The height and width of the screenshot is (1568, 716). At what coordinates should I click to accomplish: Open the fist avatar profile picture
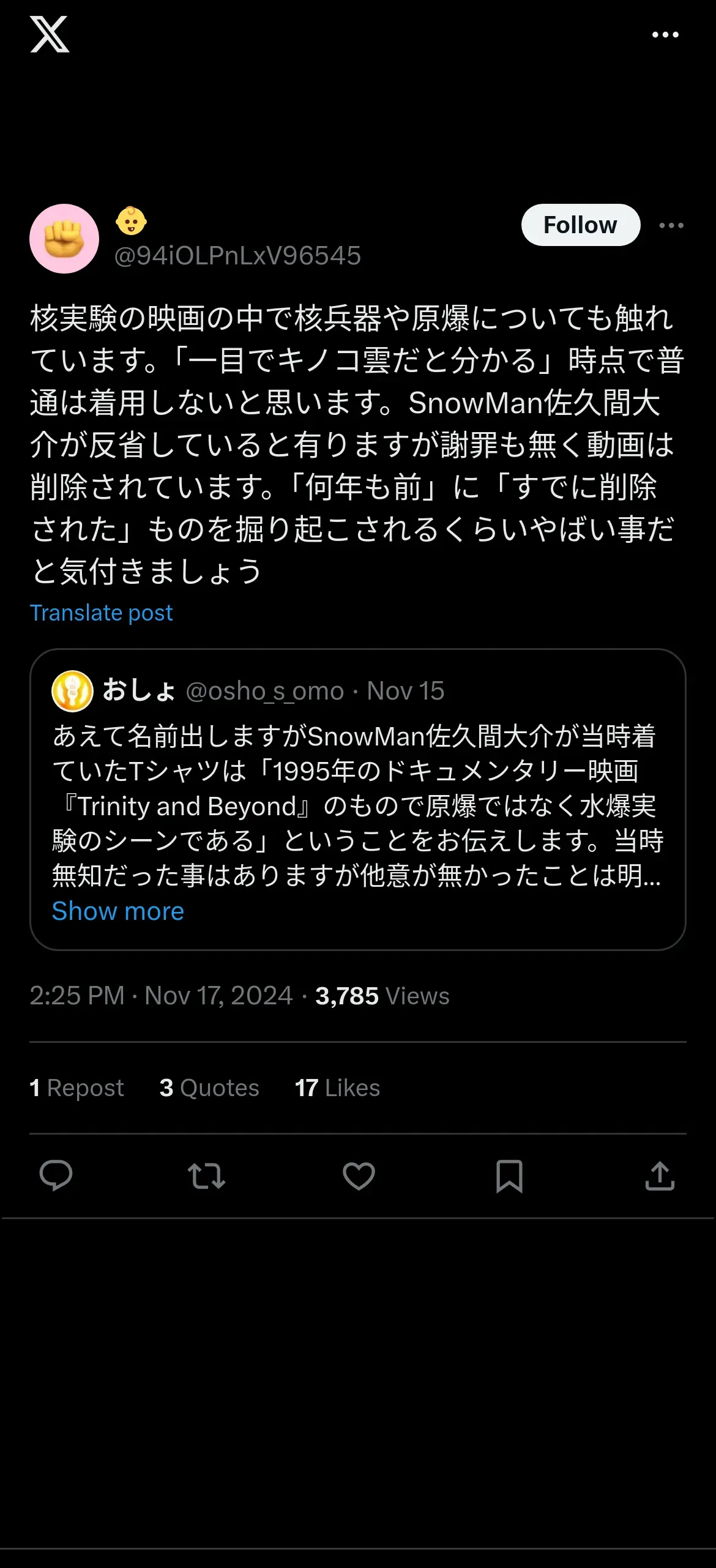pos(64,239)
